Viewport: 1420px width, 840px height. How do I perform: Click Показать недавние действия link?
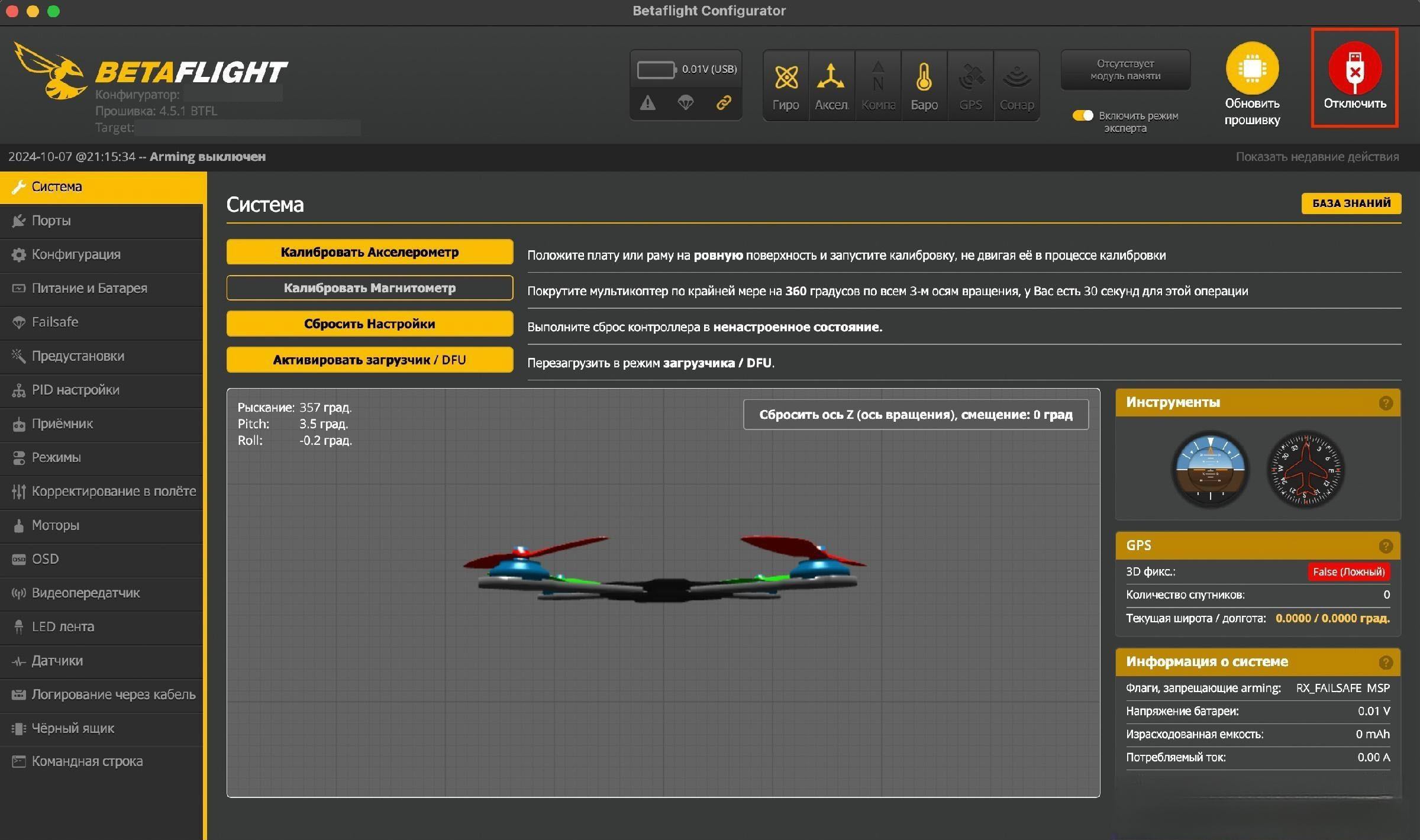click(1317, 157)
